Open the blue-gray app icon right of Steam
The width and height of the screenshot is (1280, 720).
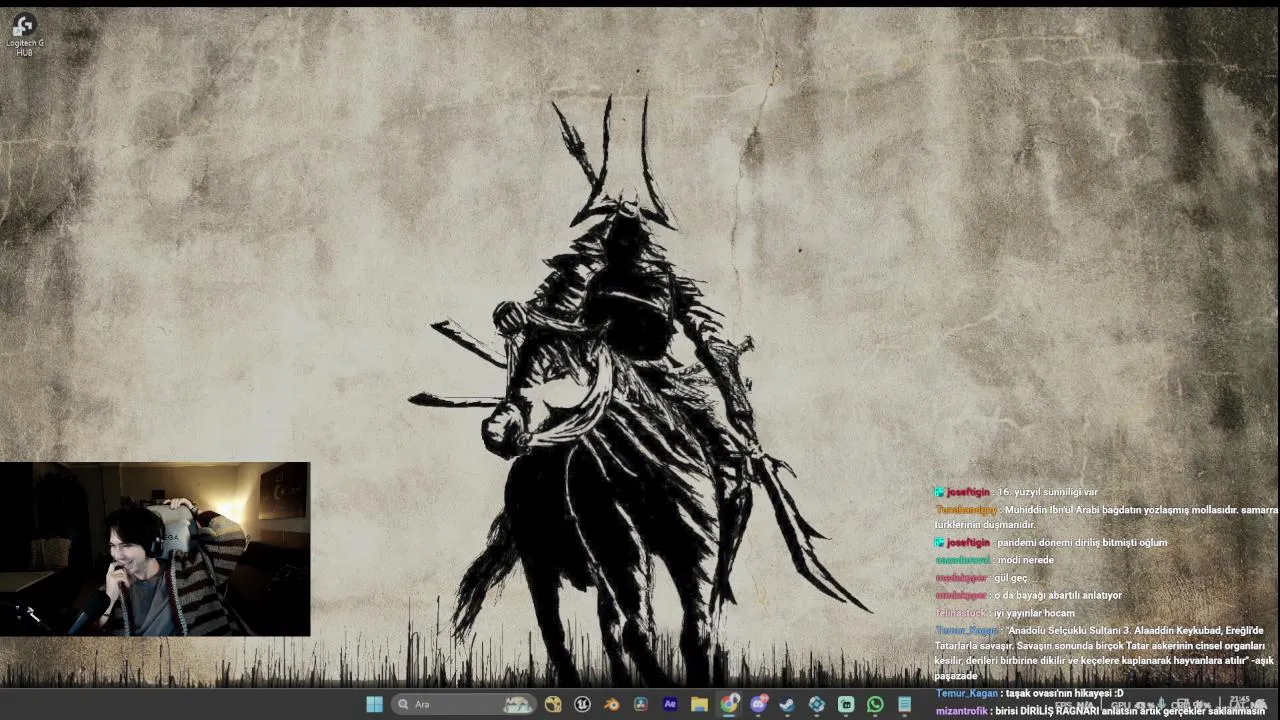point(817,704)
